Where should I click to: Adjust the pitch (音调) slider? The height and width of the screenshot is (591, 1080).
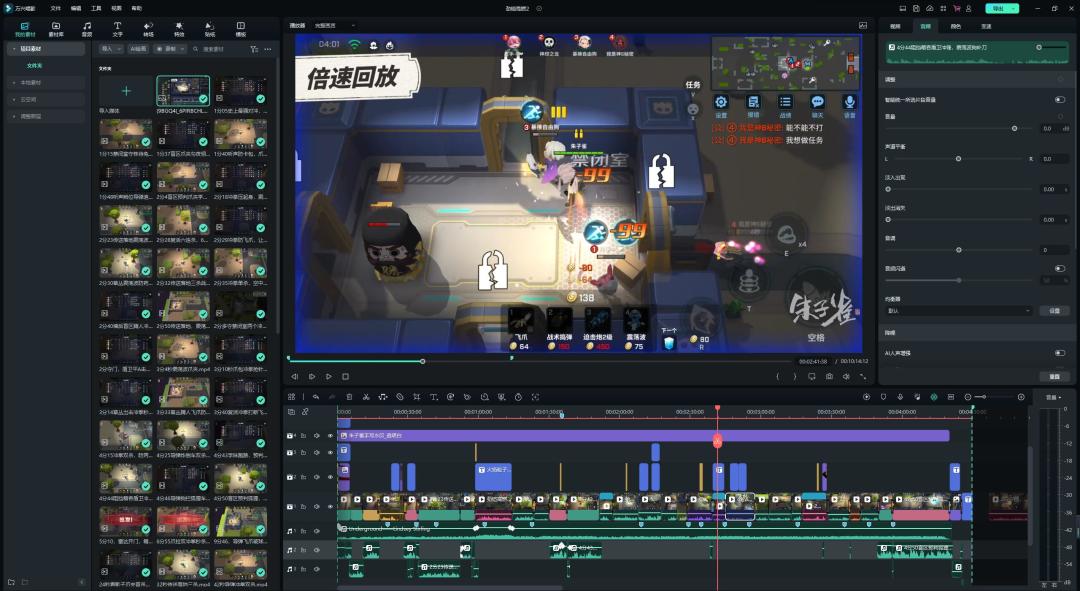click(x=958, y=250)
